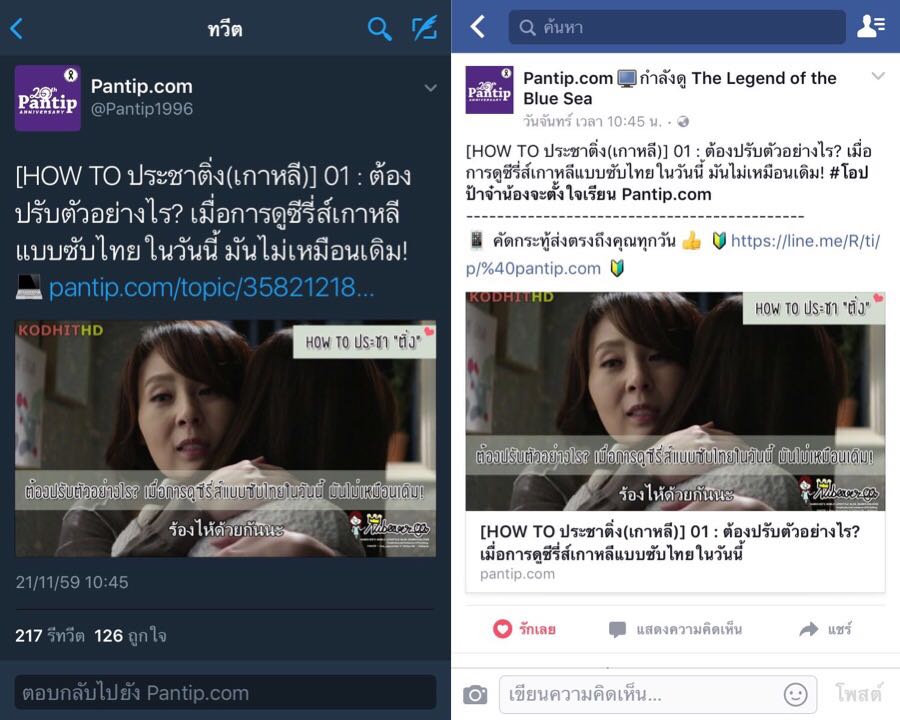Open the 217 retweets list
Screen dimensions: 900x720
pos(50,636)
